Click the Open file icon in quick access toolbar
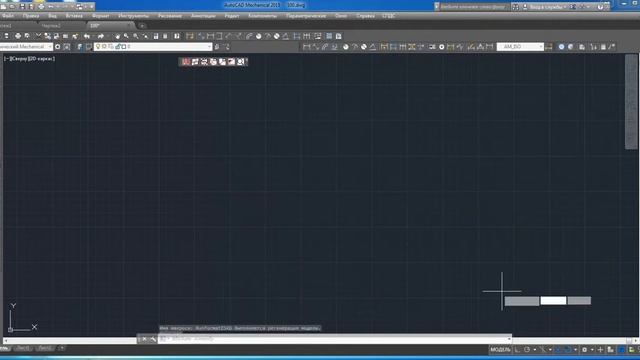Image resolution: width=640 pixels, height=360 pixels. 12,7
